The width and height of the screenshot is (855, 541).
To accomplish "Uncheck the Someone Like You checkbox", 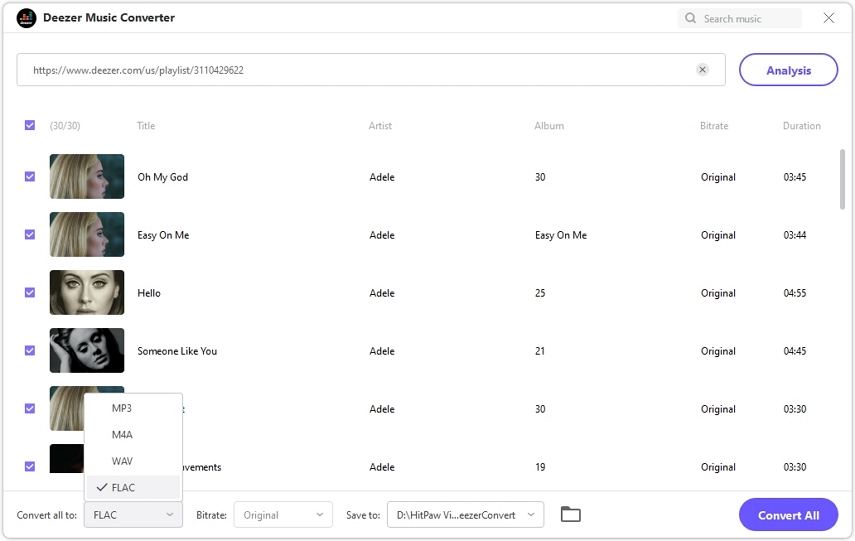I will (x=30, y=351).
